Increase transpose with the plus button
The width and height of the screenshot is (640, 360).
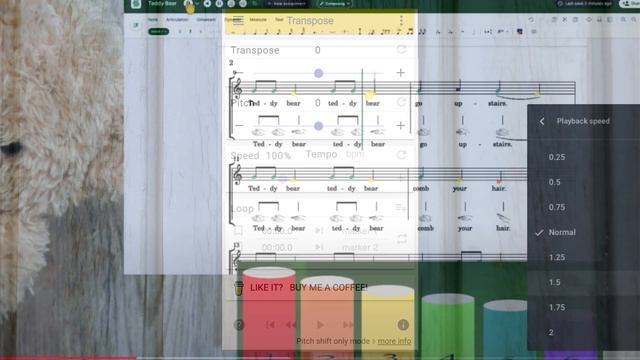tap(401, 73)
